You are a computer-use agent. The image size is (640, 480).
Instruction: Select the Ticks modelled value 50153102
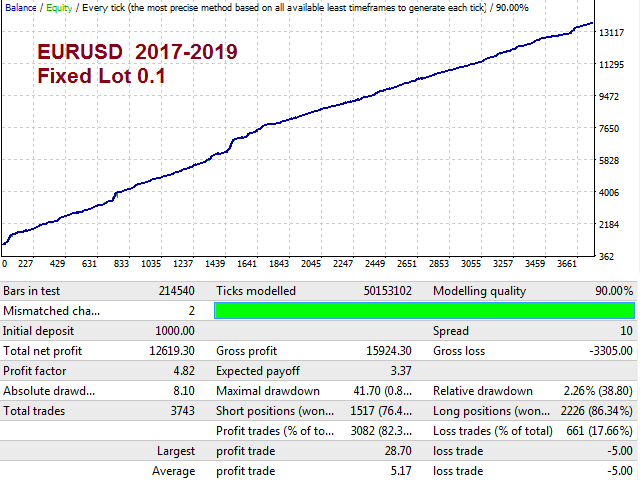[x=387, y=291]
